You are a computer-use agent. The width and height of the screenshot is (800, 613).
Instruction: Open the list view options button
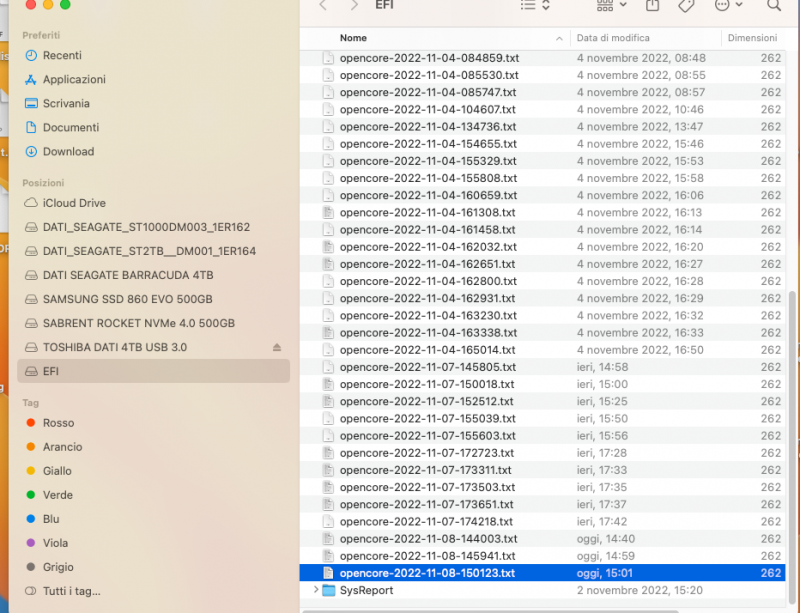click(535, 5)
